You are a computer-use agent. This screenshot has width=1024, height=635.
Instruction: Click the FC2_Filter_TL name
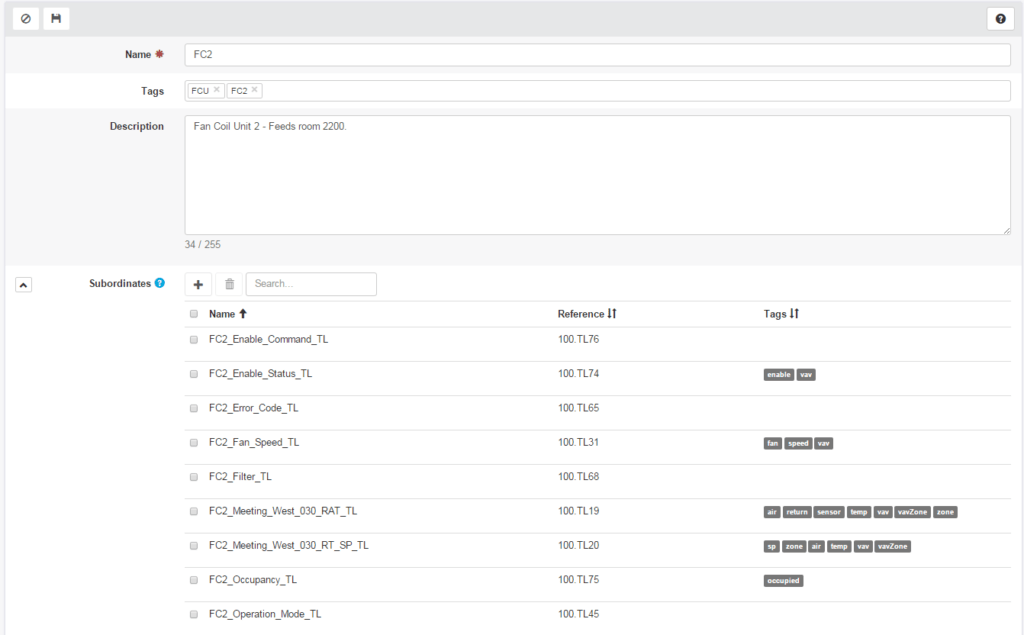[240, 476]
